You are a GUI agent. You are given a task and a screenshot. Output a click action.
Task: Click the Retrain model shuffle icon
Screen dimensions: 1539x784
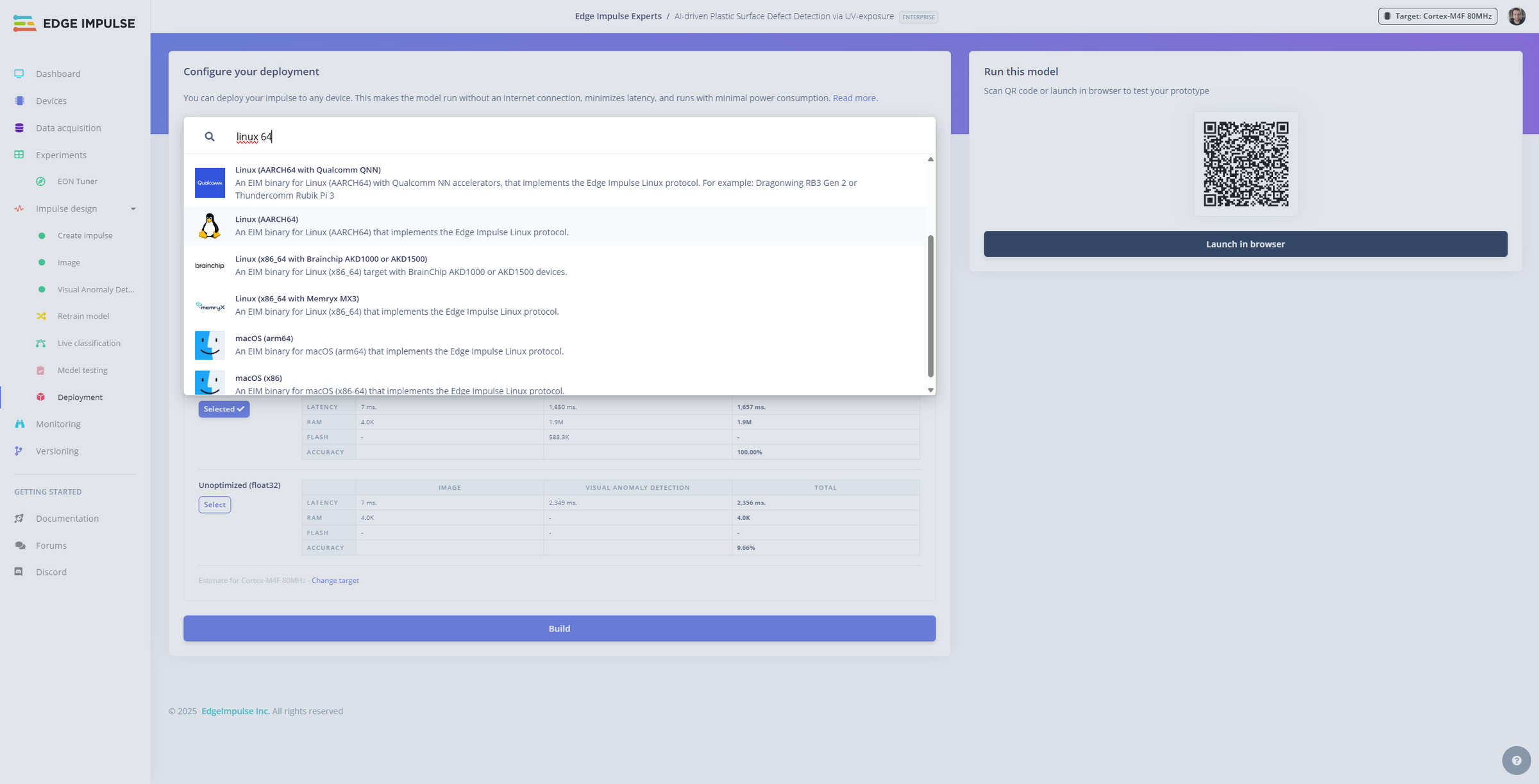coord(41,316)
